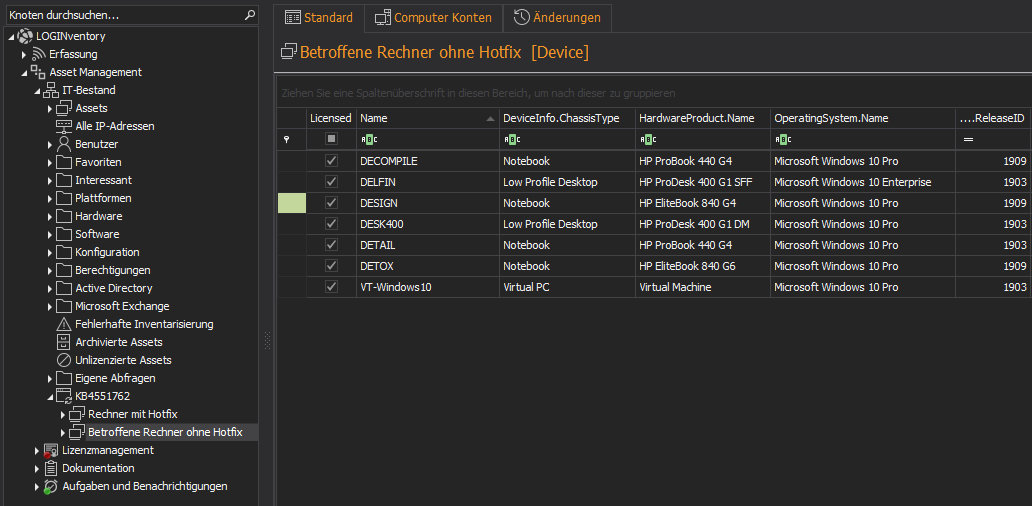Expand the Active Directory folder
The image size is (1032, 506).
(x=50, y=288)
